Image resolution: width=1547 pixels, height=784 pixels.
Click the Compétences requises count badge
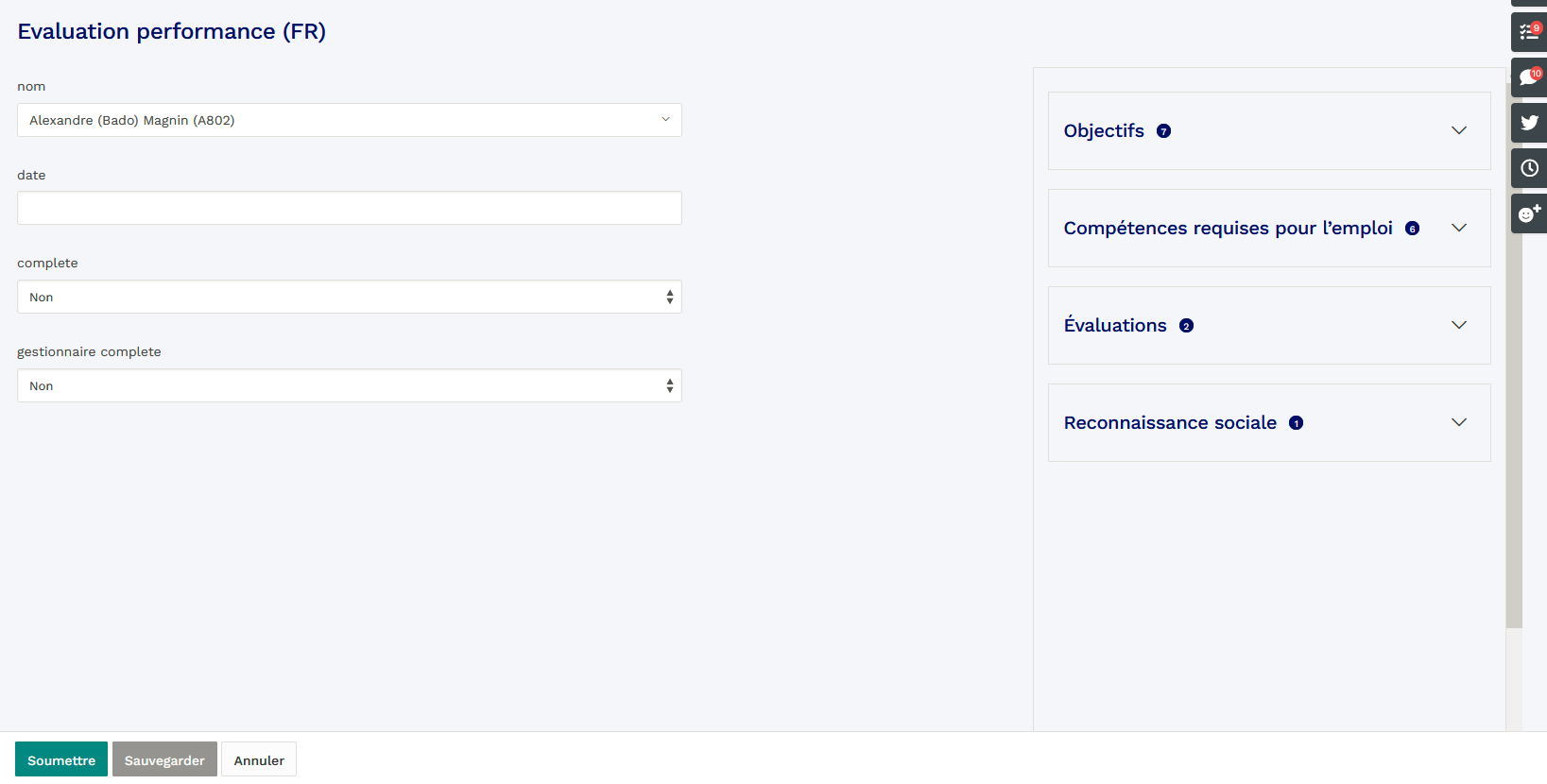1412,229
